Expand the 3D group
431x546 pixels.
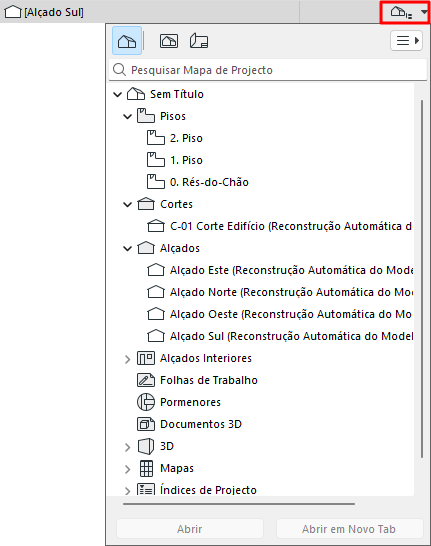(x=127, y=447)
